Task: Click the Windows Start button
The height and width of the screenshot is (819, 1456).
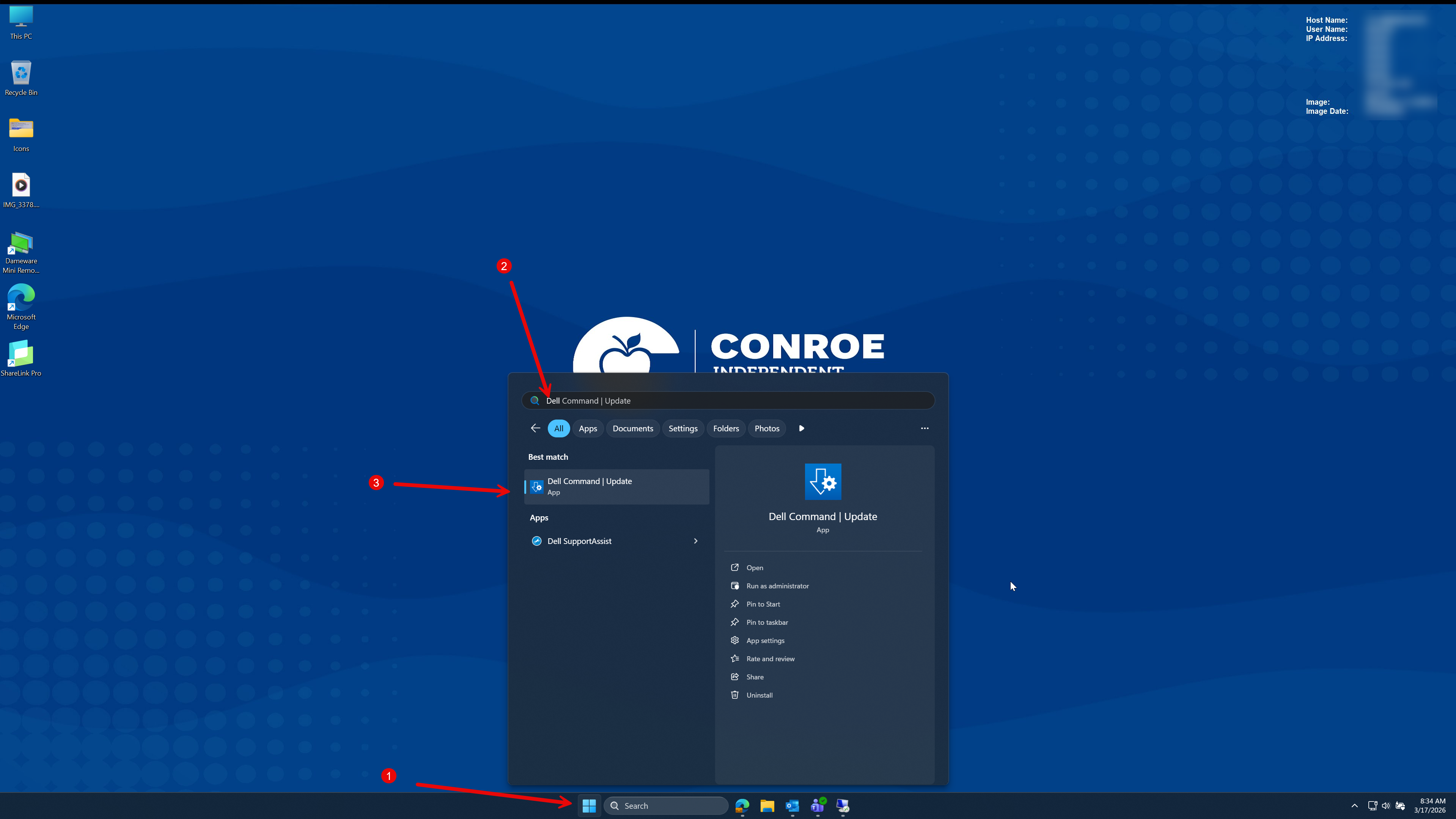Action: click(x=589, y=805)
